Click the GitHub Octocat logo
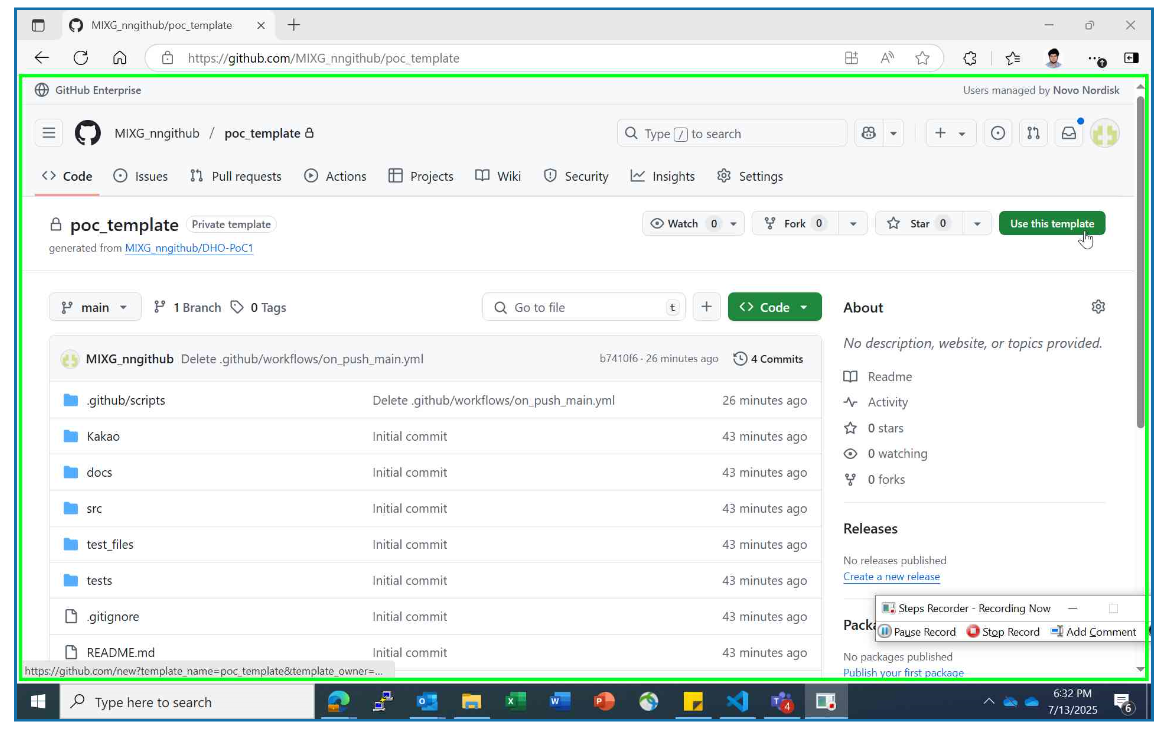This screenshot has height=733, width=1165. click(88, 134)
